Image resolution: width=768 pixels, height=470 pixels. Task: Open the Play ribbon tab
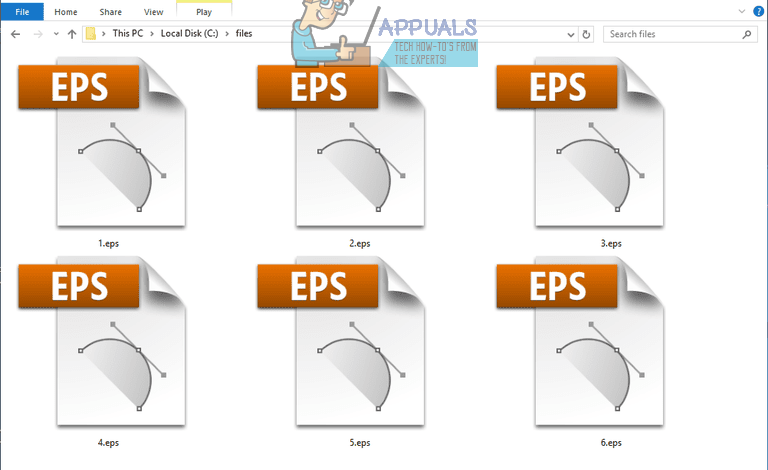[x=204, y=12]
